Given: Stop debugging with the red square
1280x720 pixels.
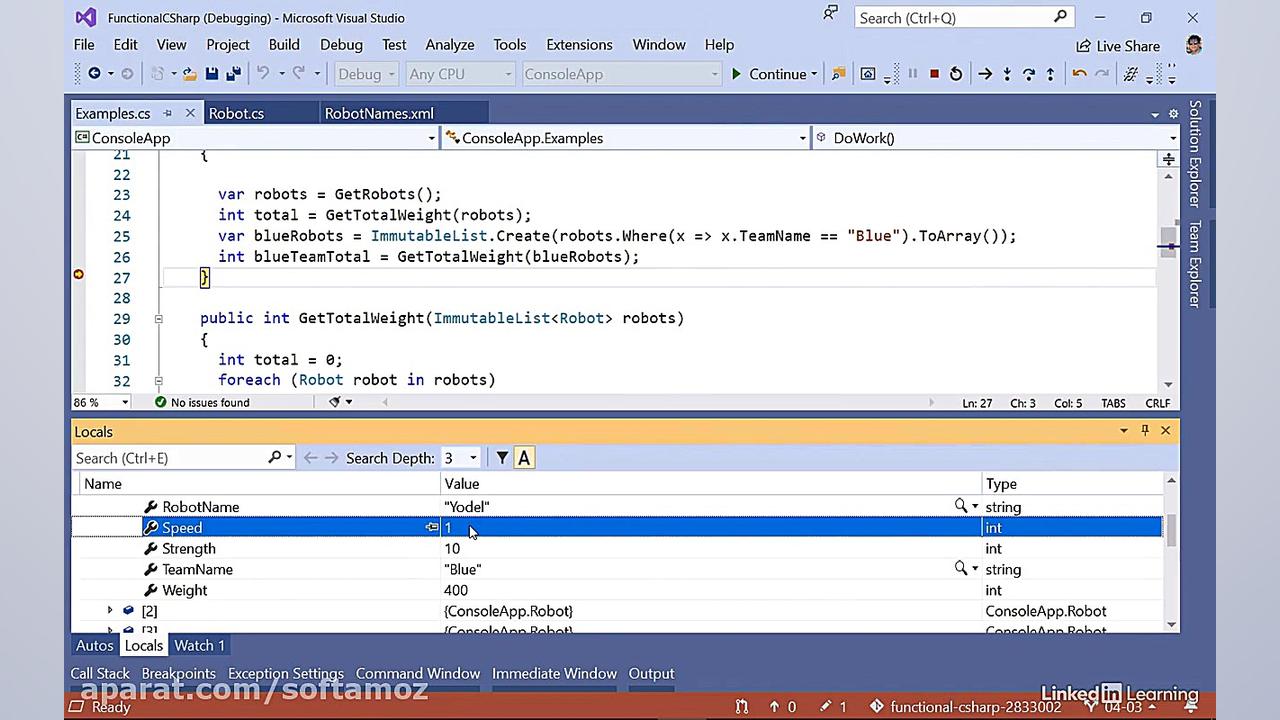Looking at the screenshot, I should 934,74.
